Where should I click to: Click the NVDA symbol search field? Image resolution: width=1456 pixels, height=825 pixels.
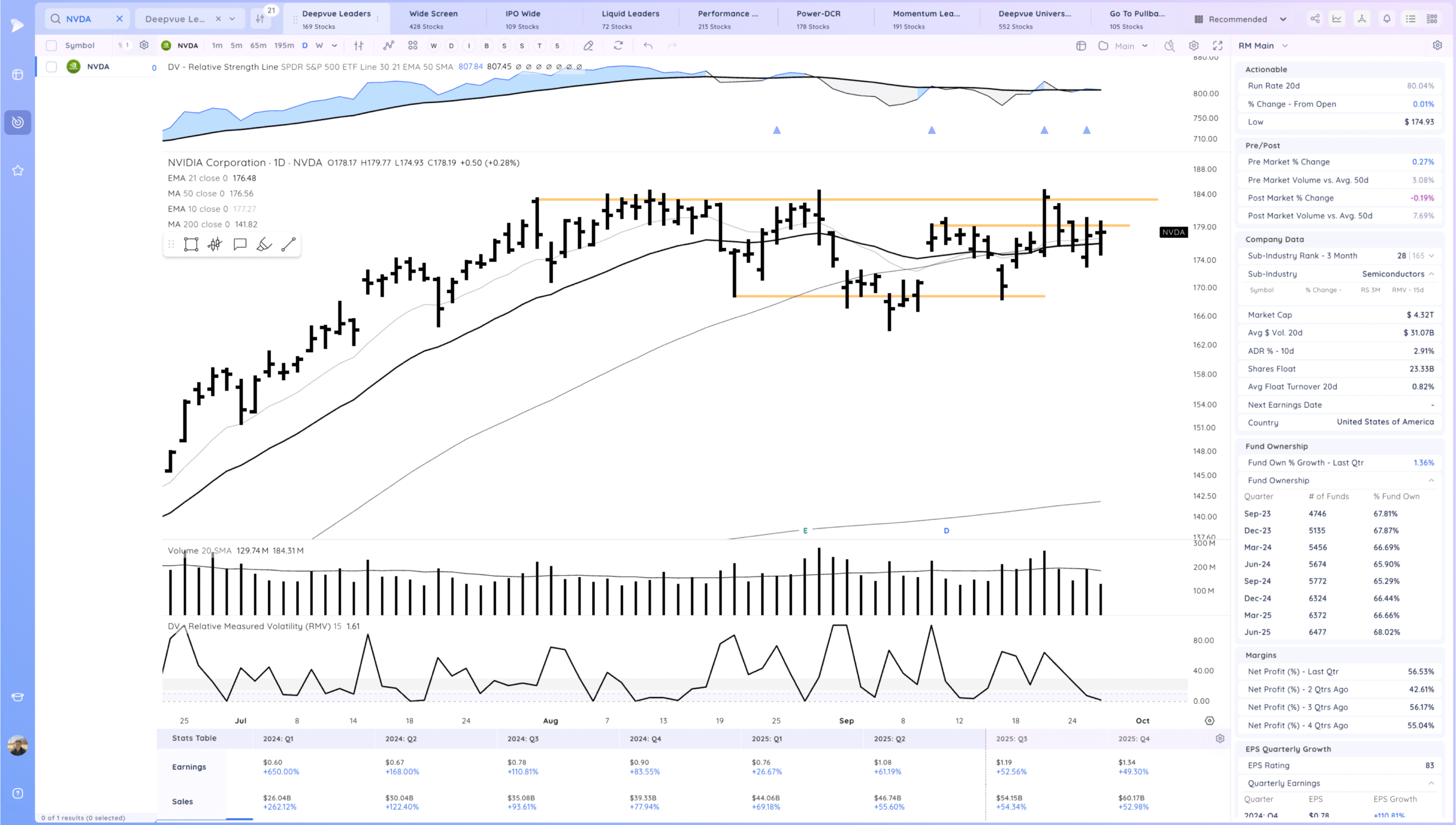(x=87, y=19)
